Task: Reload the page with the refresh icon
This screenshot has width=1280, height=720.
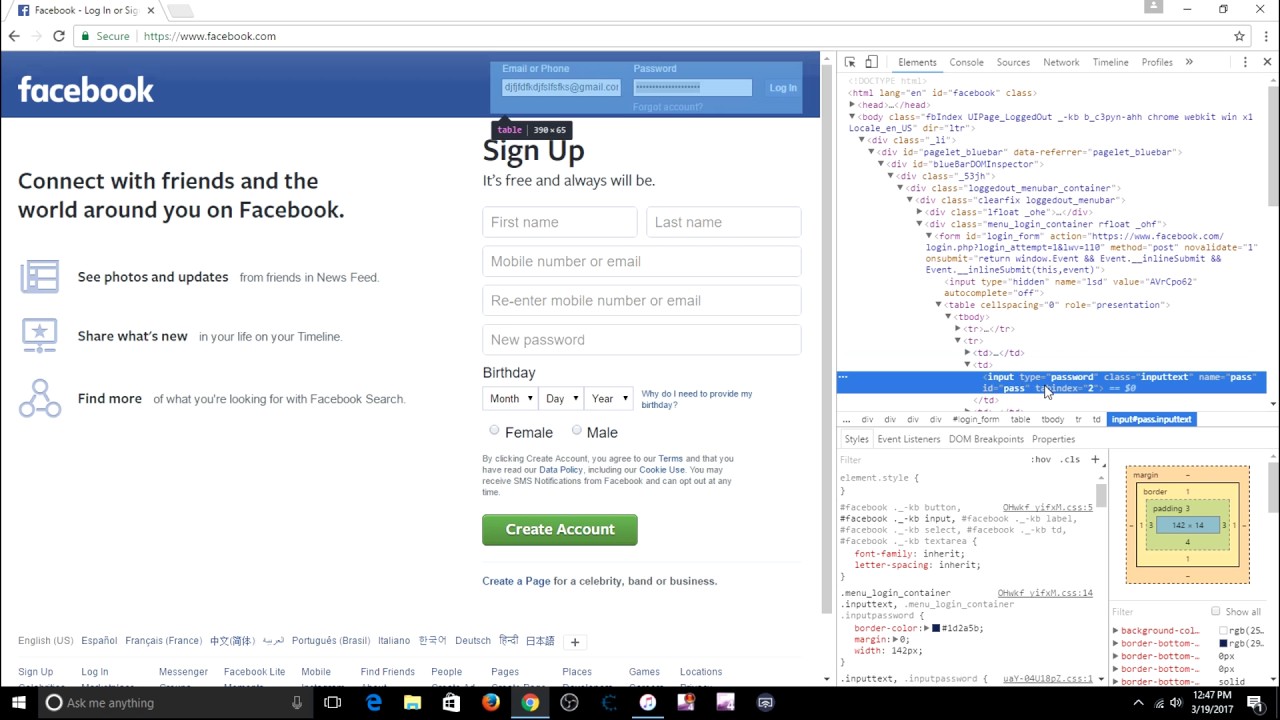Action: [59, 36]
